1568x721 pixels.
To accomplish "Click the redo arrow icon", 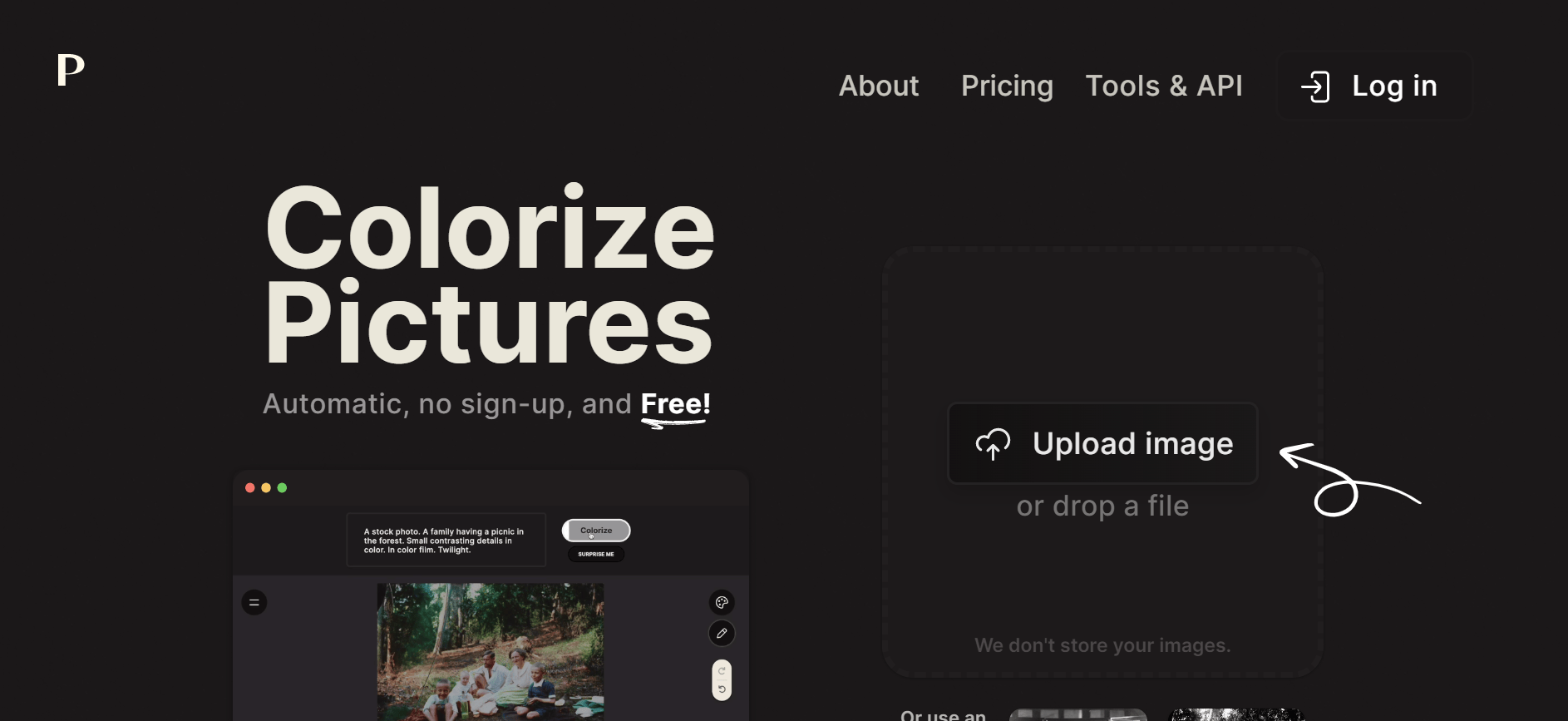I will click(x=722, y=671).
